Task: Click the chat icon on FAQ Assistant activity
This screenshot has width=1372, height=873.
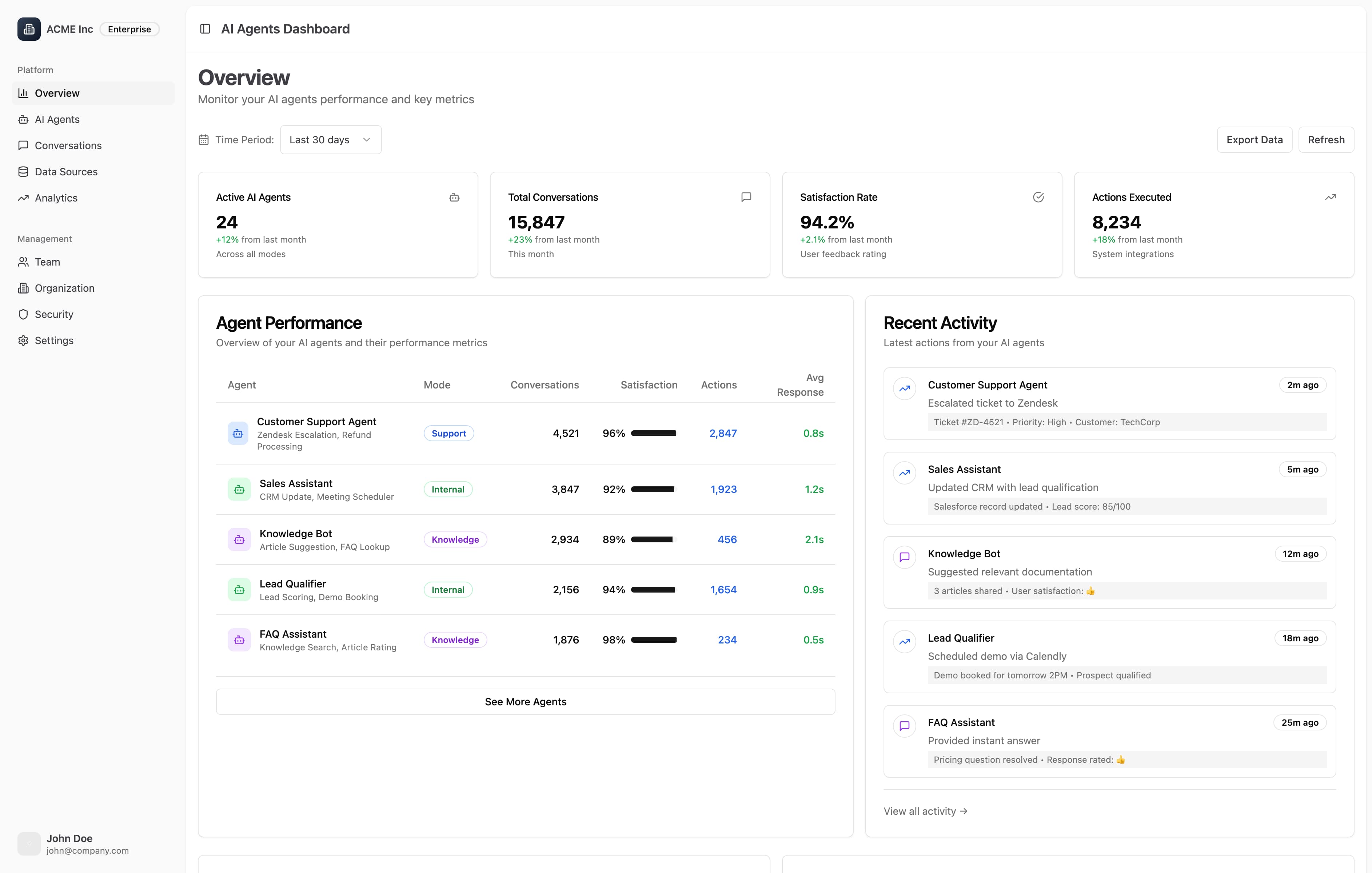Action: (904, 726)
